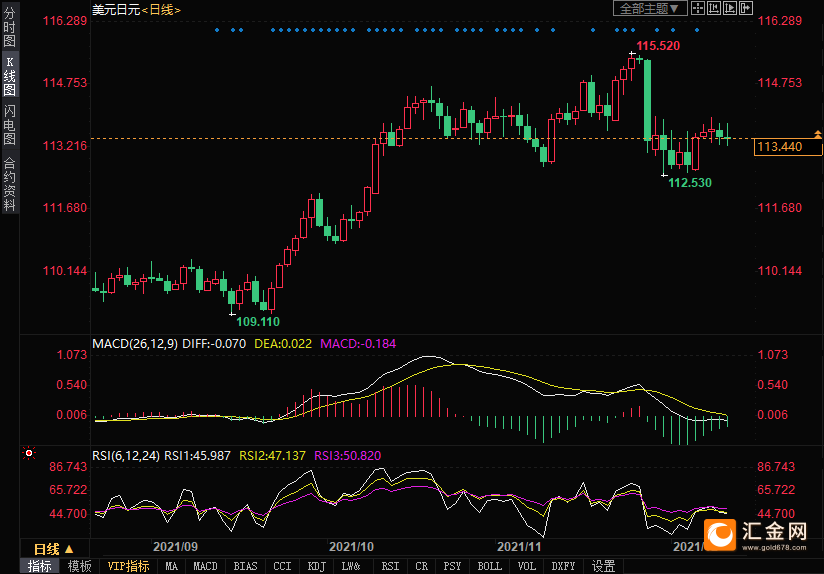
Task: Open the 全部主题 dropdown
Action: tap(651, 8)
